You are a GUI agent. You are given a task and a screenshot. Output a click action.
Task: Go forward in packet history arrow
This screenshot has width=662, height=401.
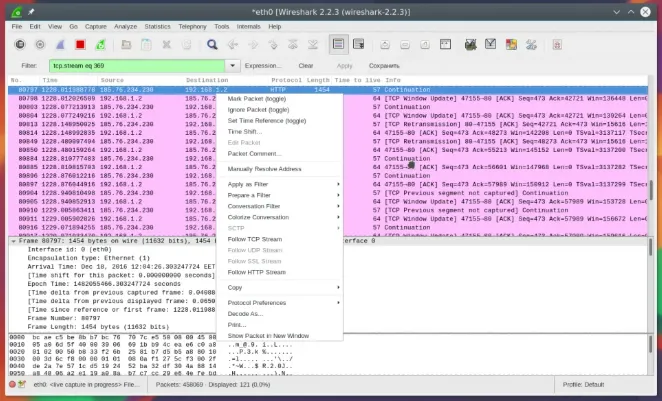pos(252,44)
